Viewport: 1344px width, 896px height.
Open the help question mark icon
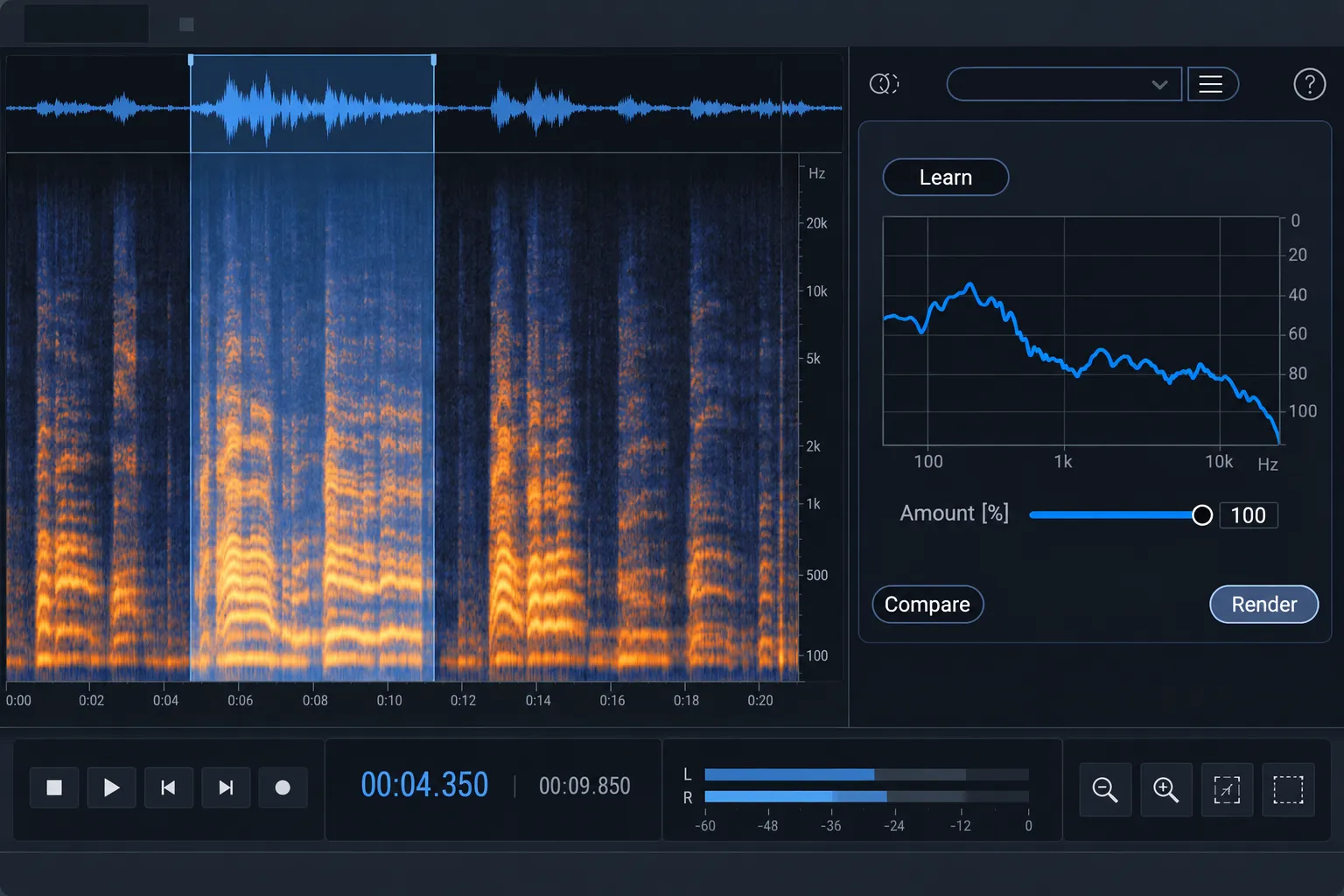(x=1309, y=84)
